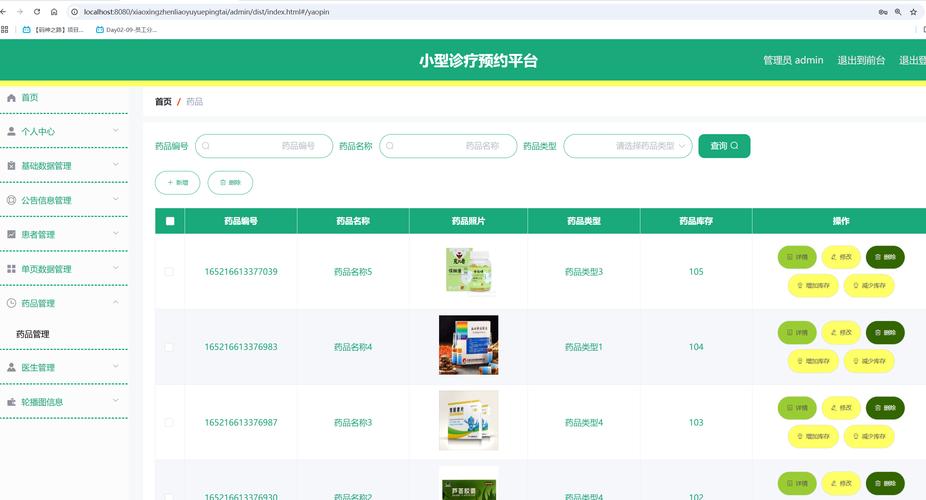
Task: Click the site info icon before the URL
Action: (x=74, y=12)
